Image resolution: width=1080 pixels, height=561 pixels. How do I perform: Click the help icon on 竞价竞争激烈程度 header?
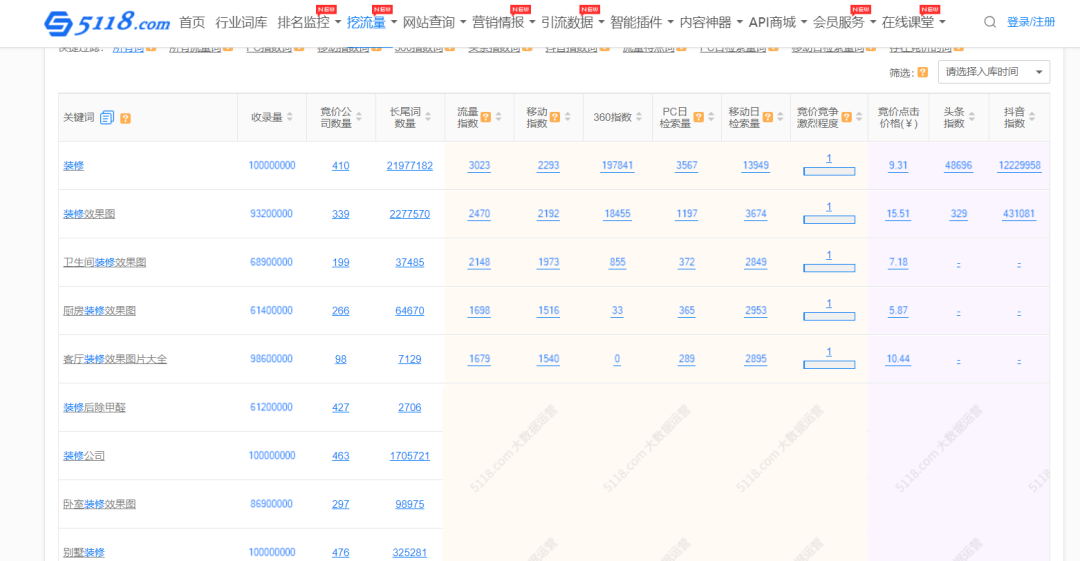pyautogui.click(x=847, y=117)
